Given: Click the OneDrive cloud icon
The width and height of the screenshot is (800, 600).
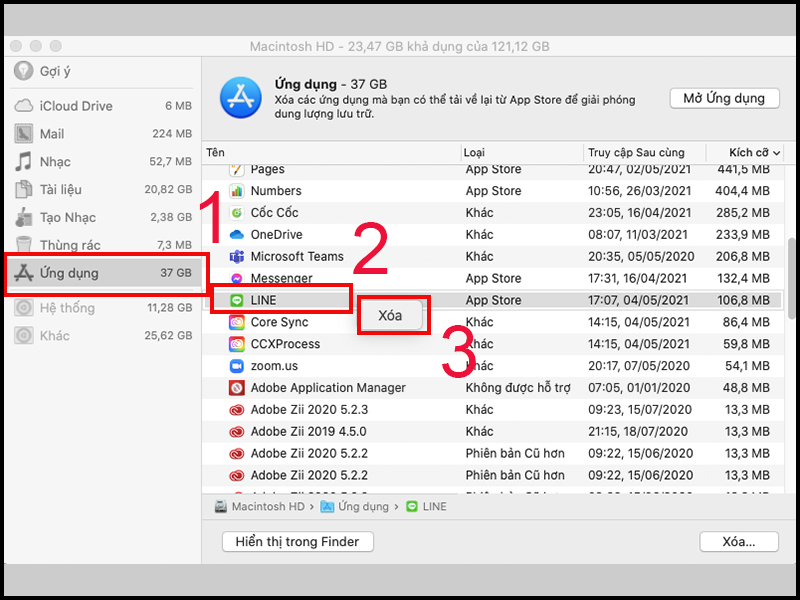Looking at the screenshot, I should tap(236, 235).
